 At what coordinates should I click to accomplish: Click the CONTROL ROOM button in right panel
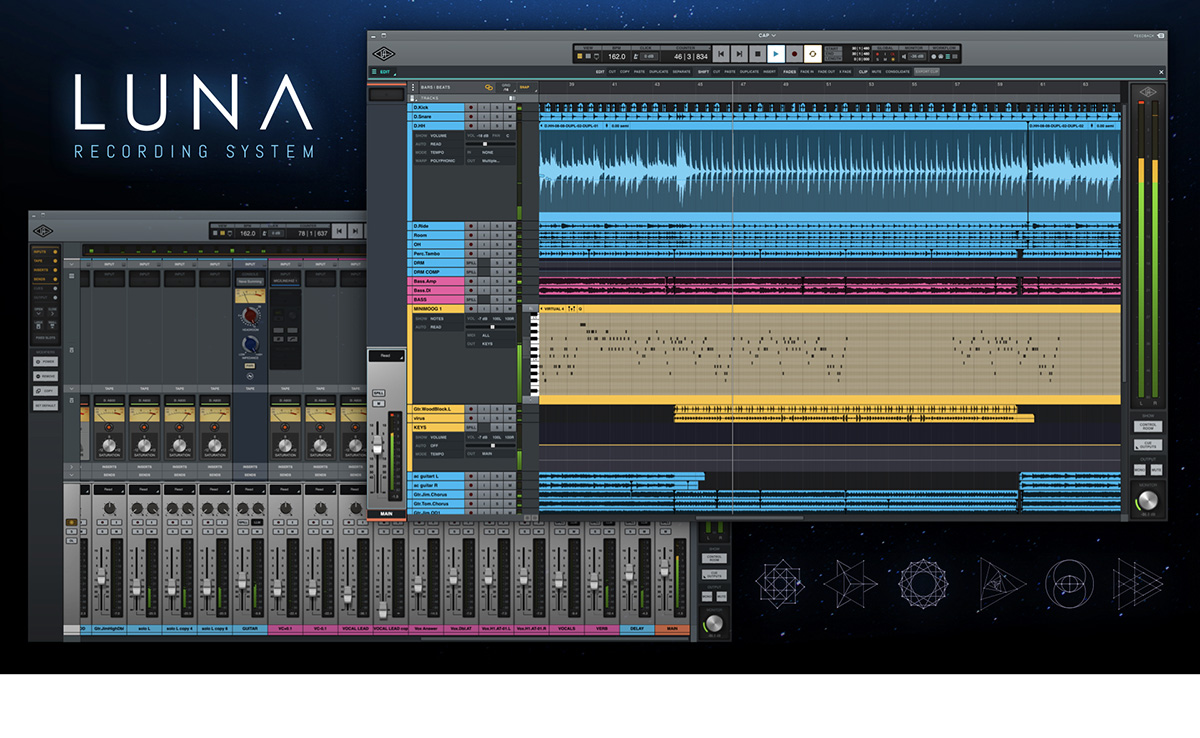[x=1148, y=426]
